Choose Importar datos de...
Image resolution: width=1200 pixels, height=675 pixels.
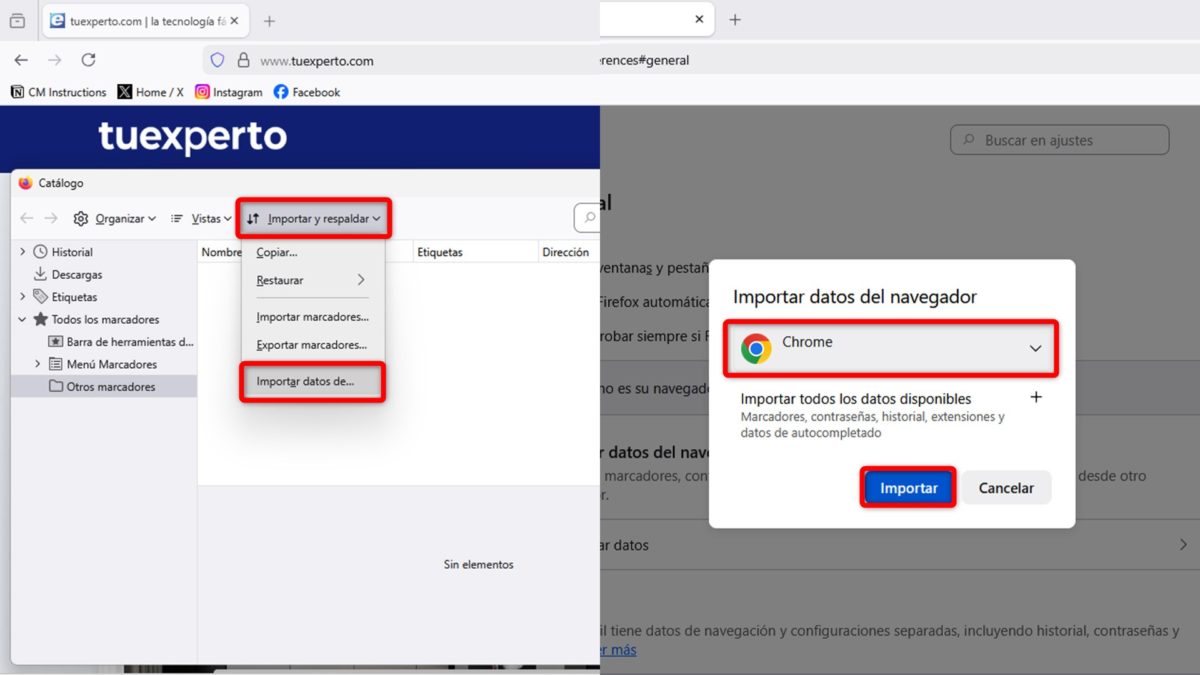(313, 381)
